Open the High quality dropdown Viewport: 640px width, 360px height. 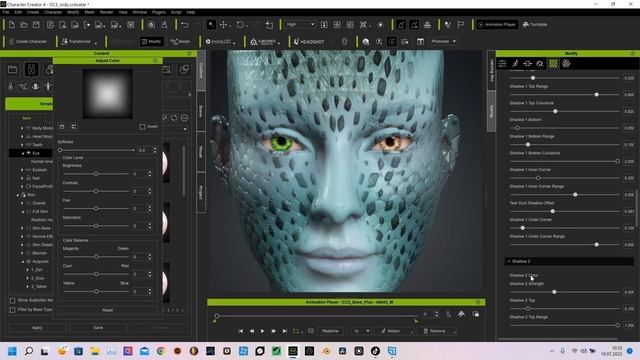300,24
